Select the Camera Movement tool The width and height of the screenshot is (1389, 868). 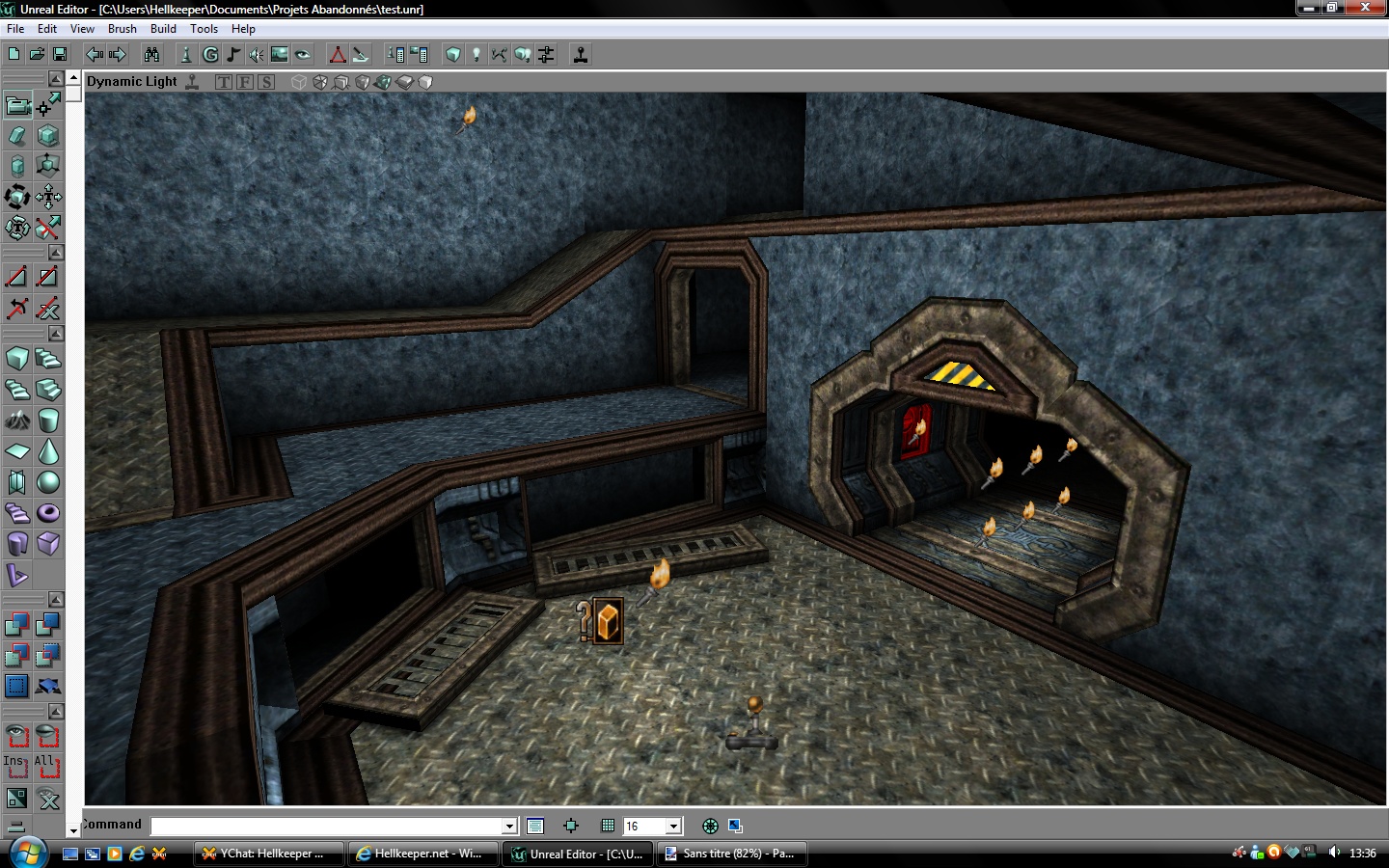17,105
